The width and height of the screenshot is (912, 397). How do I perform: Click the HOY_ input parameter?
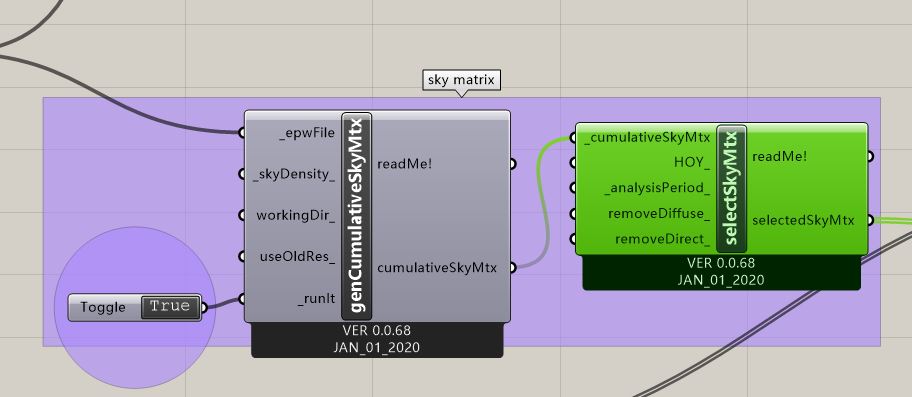coord(692,162)
